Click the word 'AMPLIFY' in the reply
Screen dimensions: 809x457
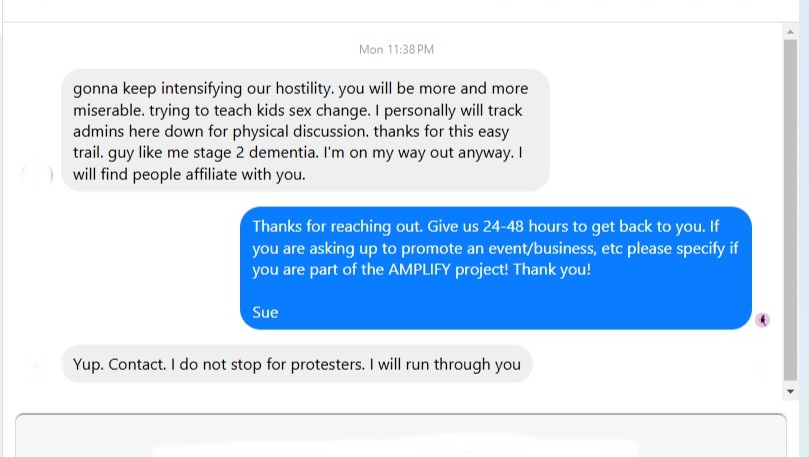tap(419, 269)
